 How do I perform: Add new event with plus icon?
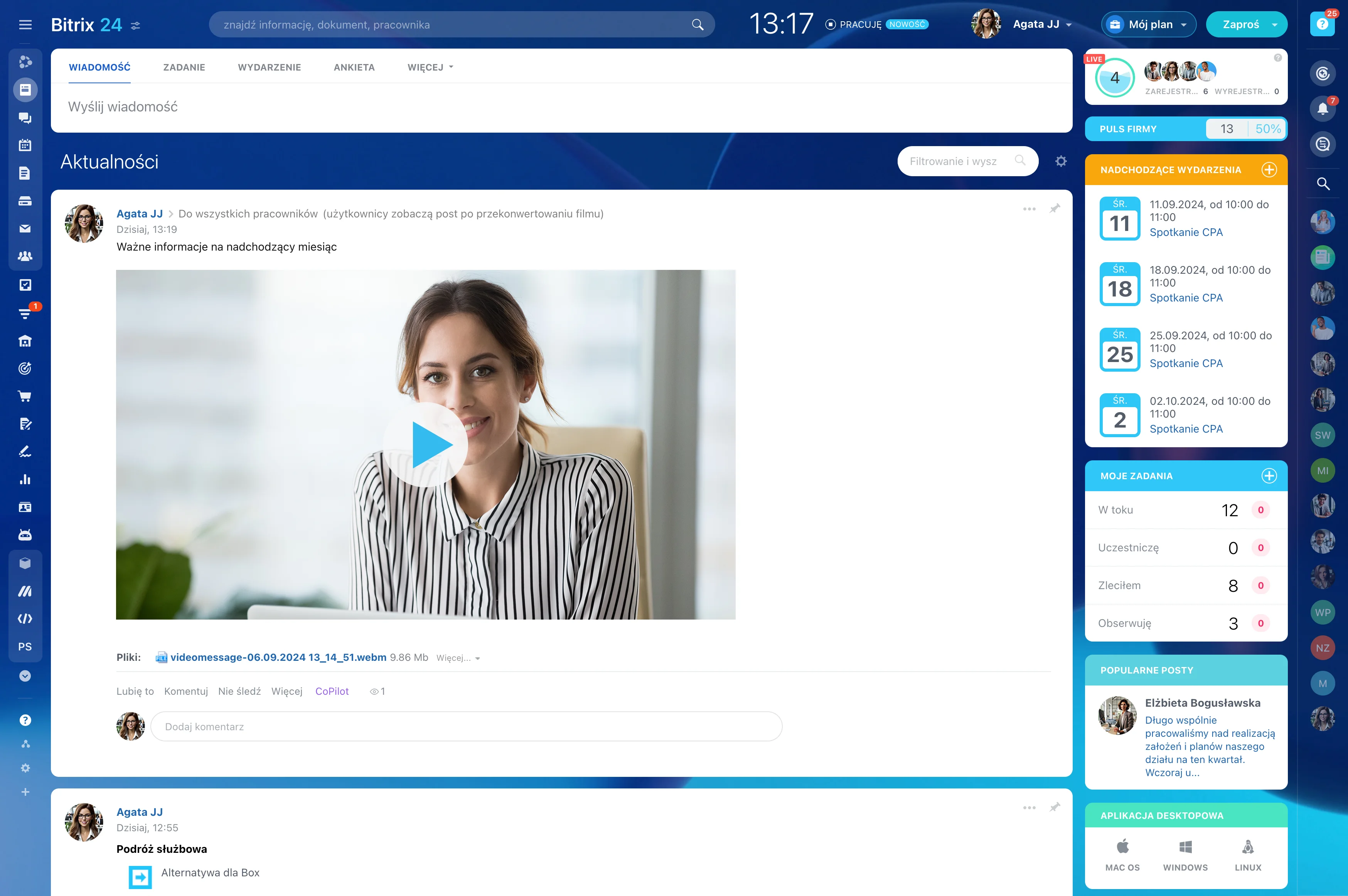[x=1269, y=170]
